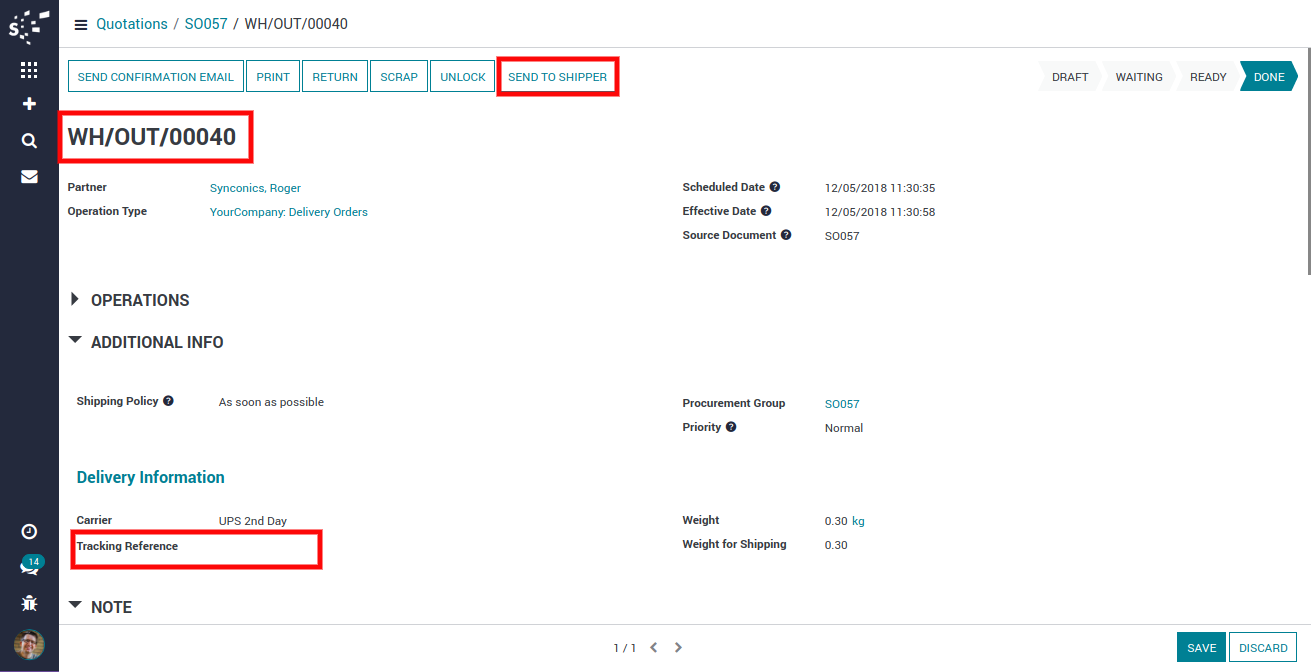Open the user avatar in sidebar

[x=29, y=644]
